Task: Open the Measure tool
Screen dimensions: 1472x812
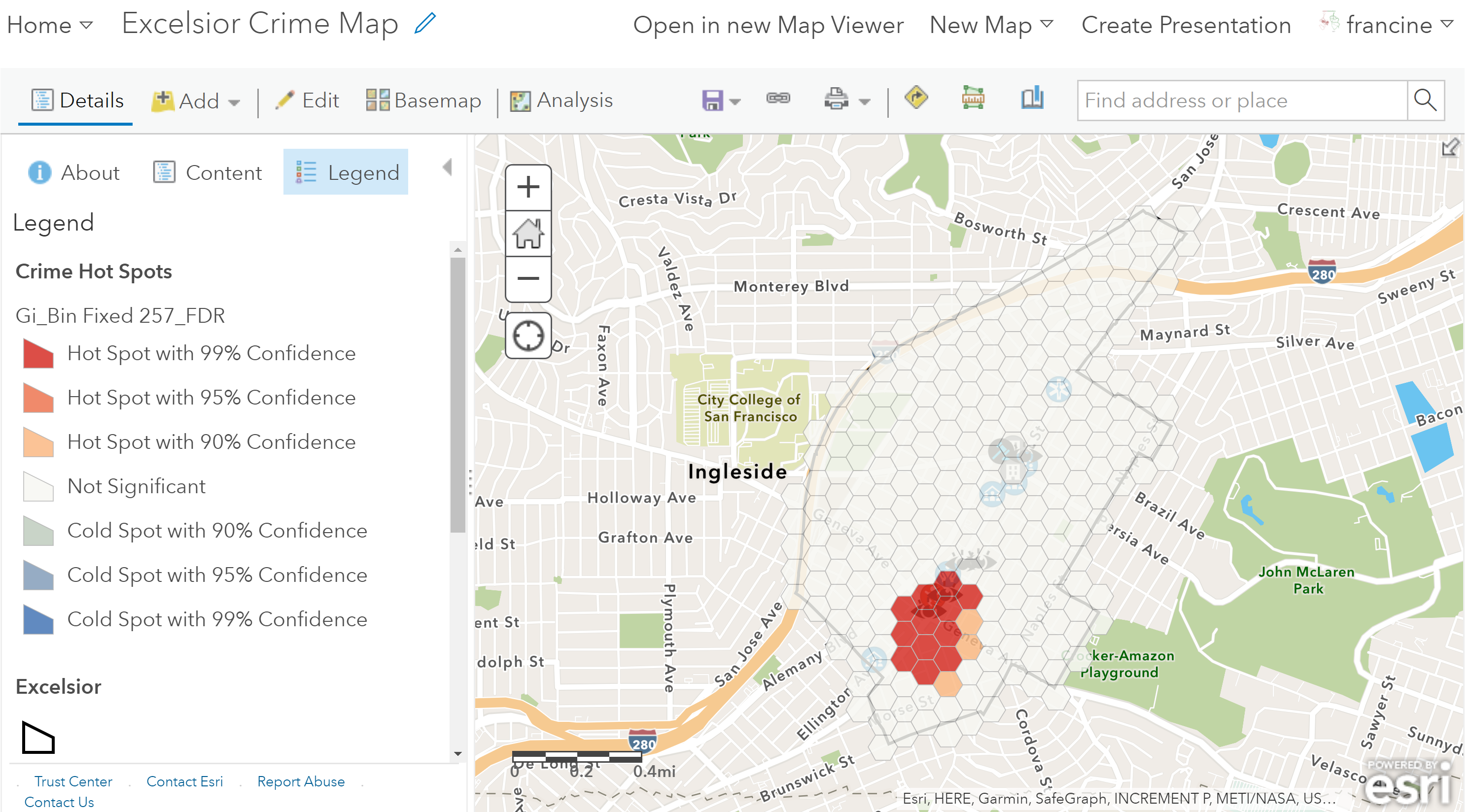Action: pyautogui.click(x=973, y=98)
